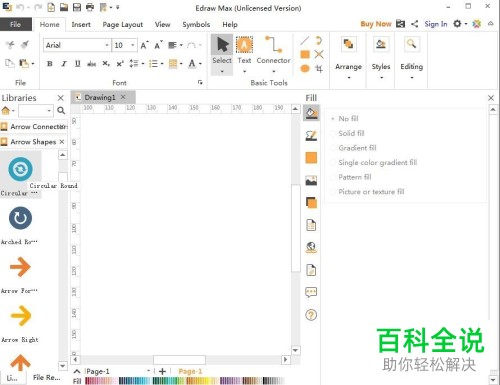500x385 pixels.
Task: Pick the arc drawing tool
Action: coord(319,41)
